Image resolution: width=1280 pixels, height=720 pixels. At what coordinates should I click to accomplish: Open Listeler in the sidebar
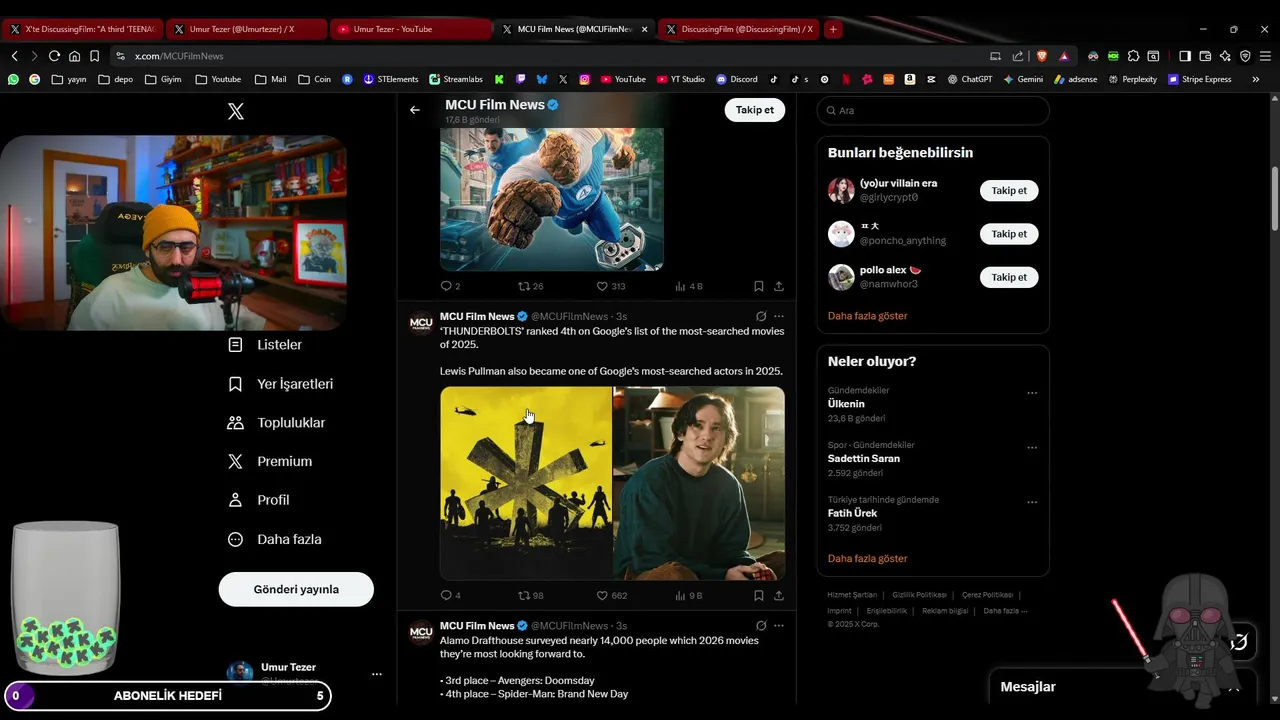[265, 345]
